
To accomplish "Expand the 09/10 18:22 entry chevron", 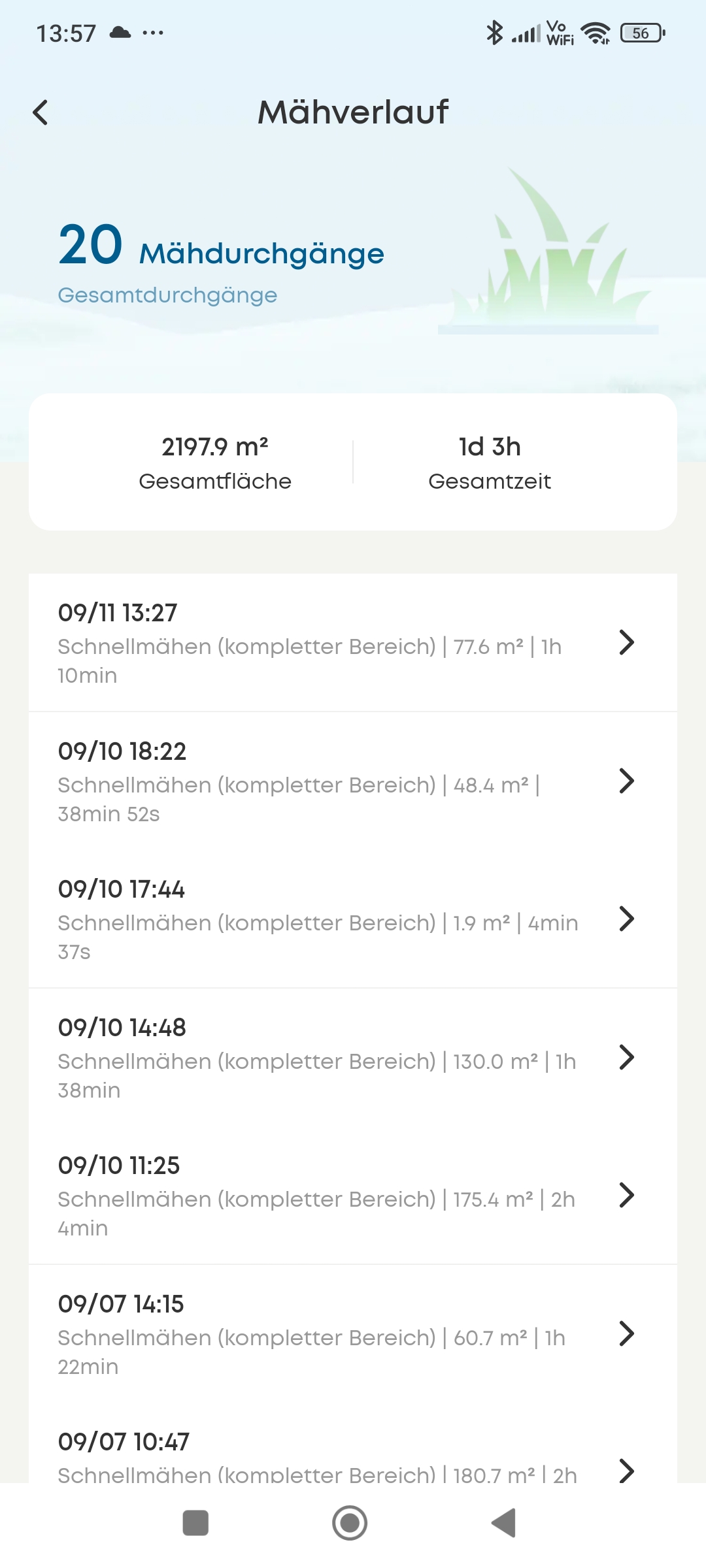I will 626,781.
